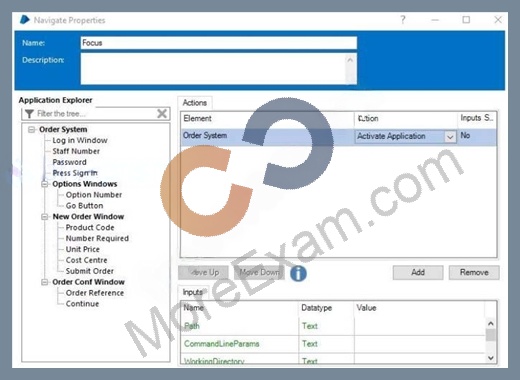520x380 pixels.
Task: Click the help question mark icon
Action: click(x=403, y=20)
